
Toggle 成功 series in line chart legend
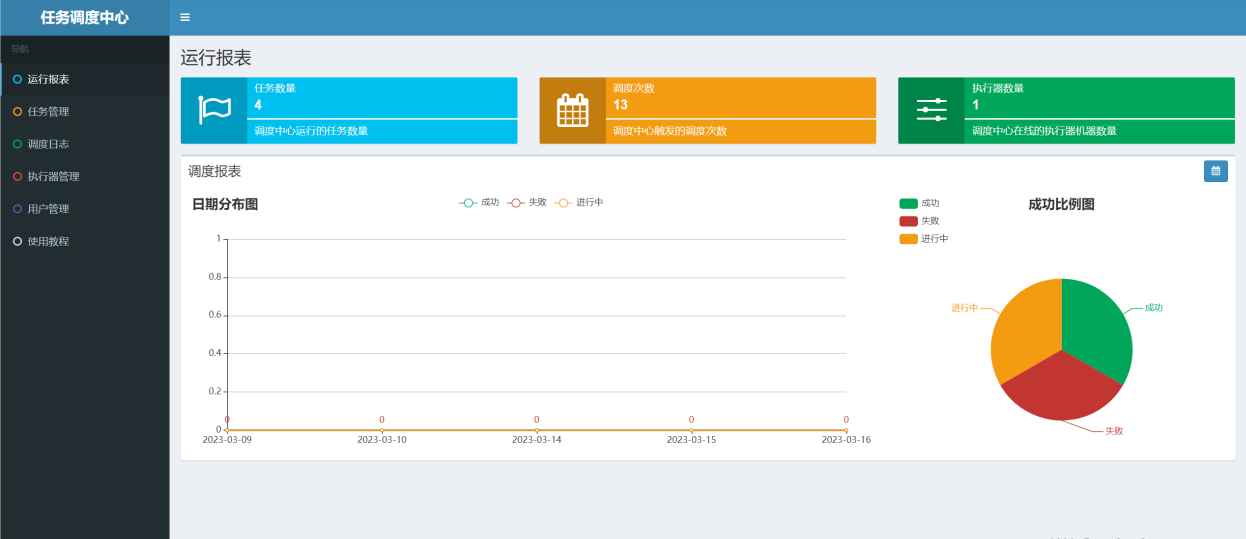coord(479,203)
